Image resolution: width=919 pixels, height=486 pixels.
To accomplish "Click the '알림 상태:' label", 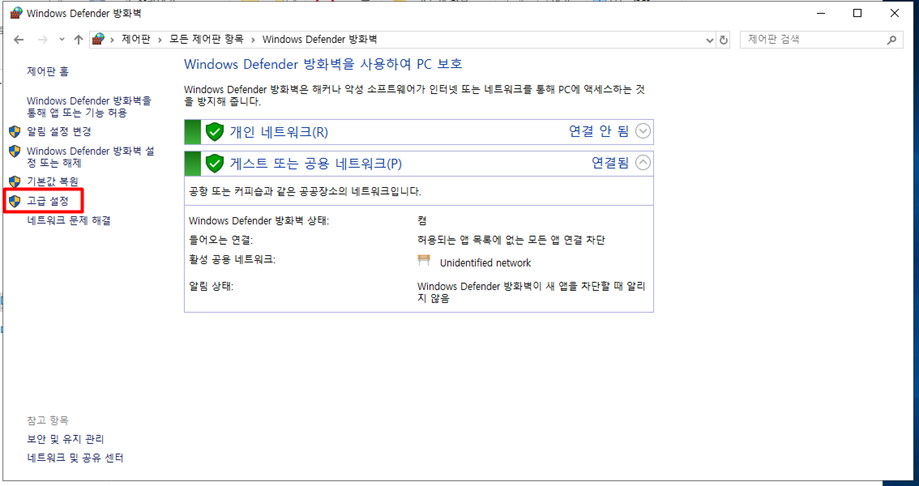I will (x=211, y=287).
